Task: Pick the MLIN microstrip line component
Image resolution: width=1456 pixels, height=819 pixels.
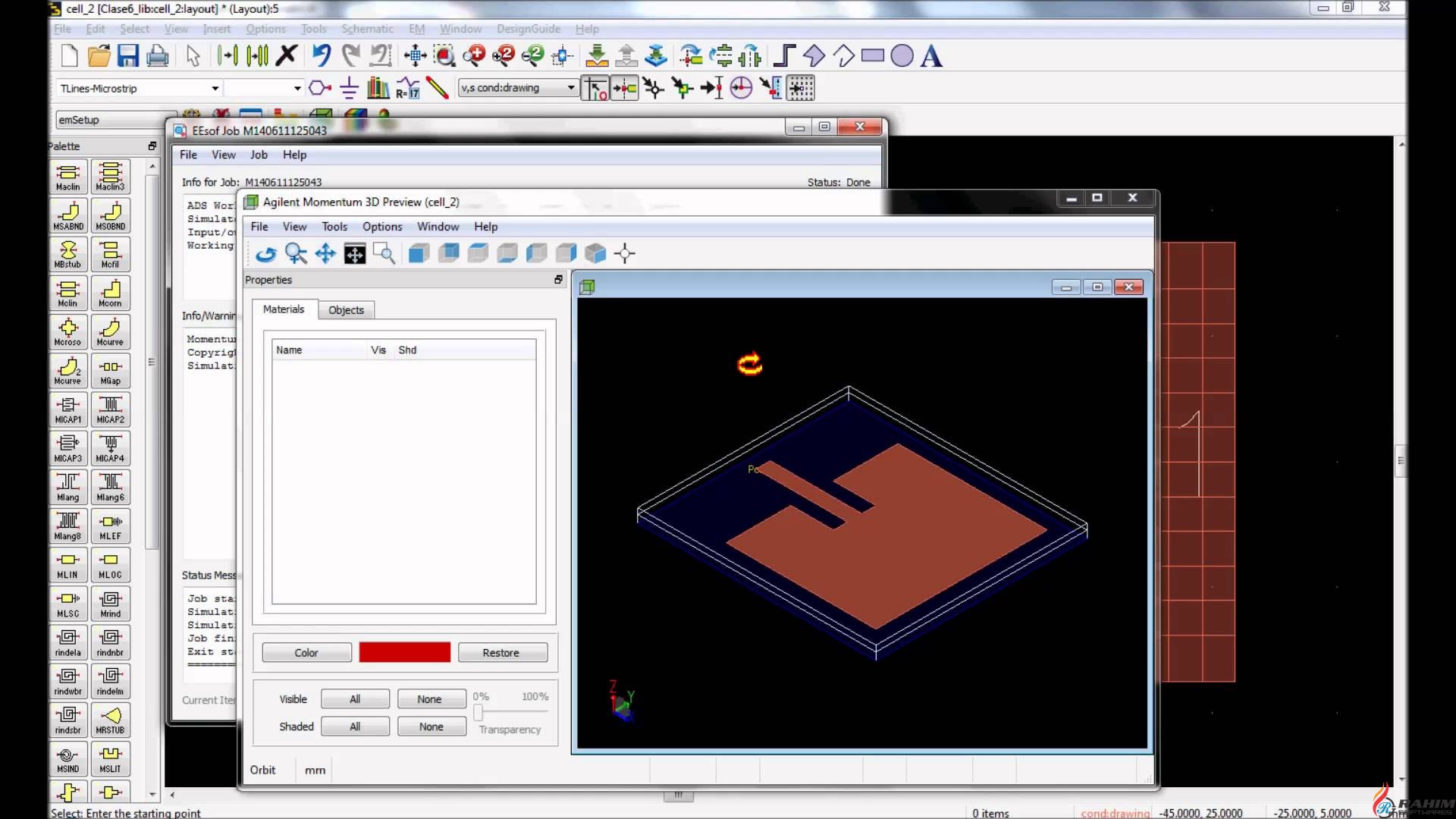Action: pyautogui.click(x=67, y=565)
